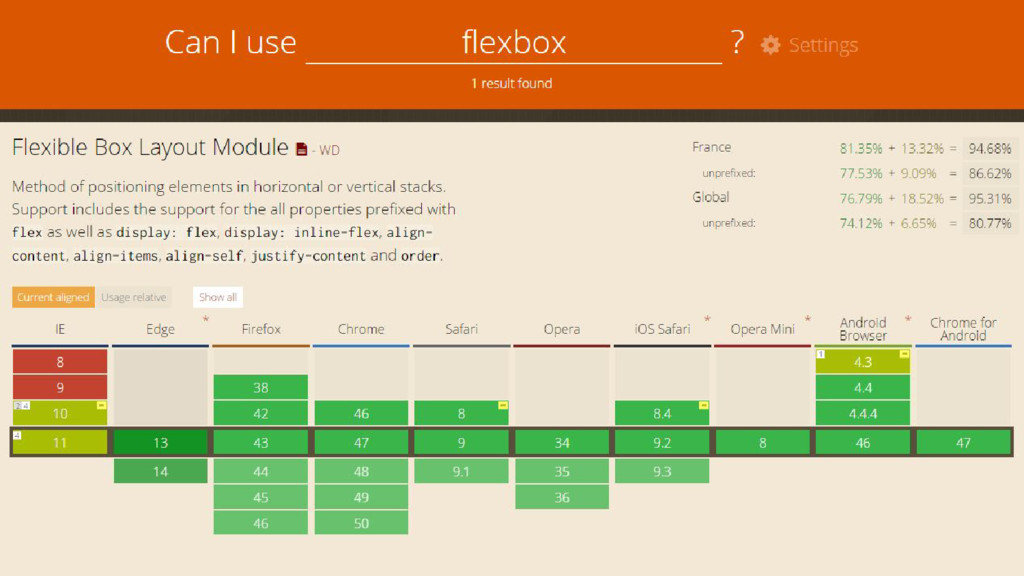Click the Chrome for Android 47 cell
The height and width of the screenshot is (576, 1024).
click(963, 442)
